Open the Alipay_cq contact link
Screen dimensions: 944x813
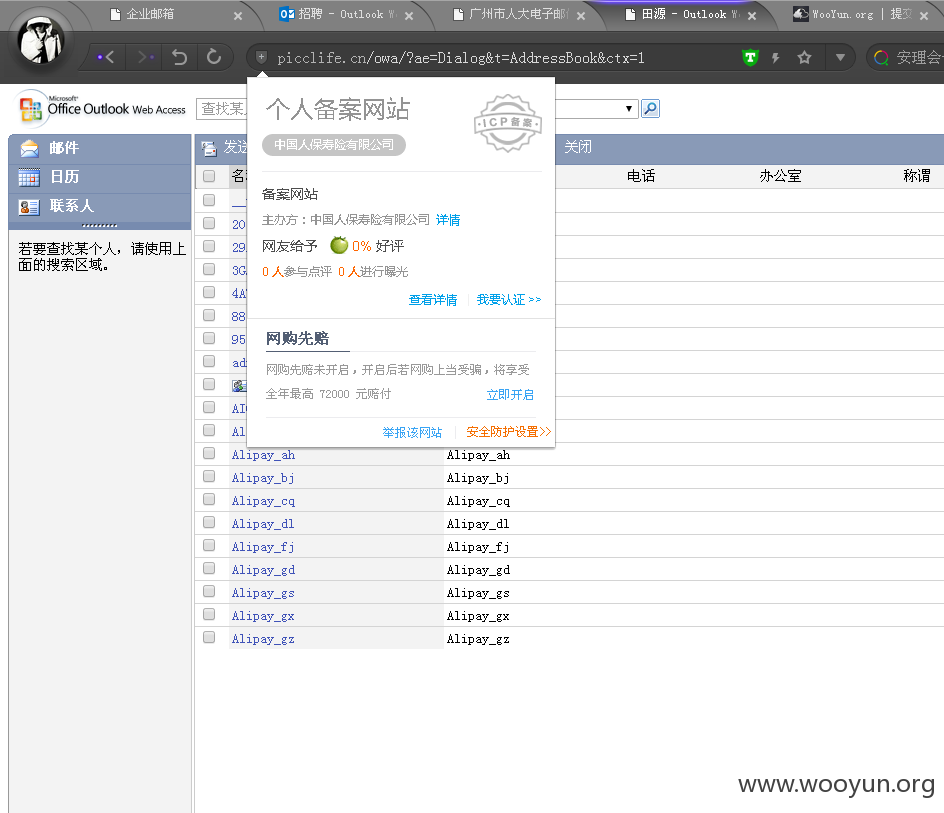[263, 501]
